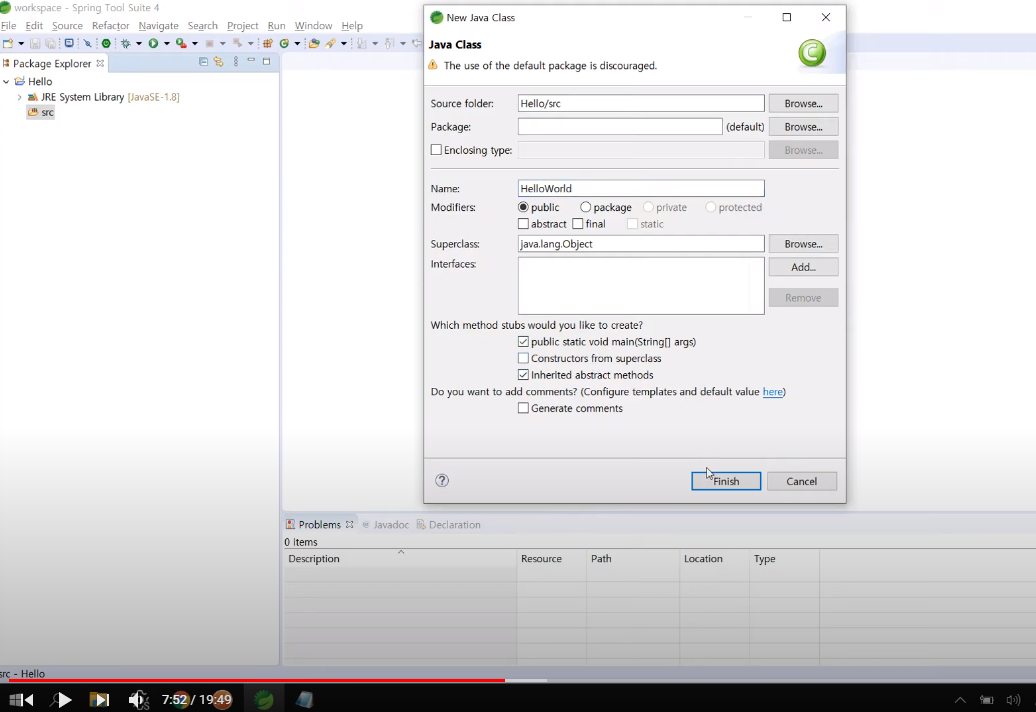Click Browse next to Package field

tap(803, 127)
